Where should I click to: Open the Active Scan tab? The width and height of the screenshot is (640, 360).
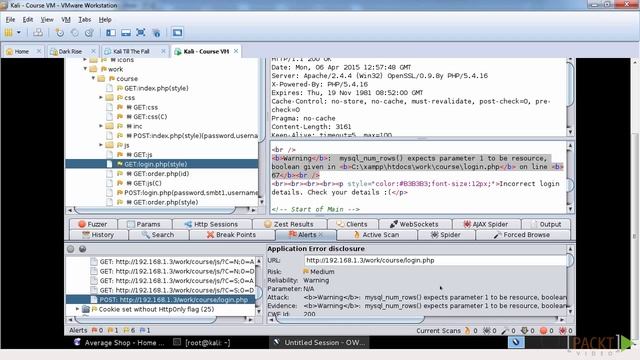(x=376, y=235)
